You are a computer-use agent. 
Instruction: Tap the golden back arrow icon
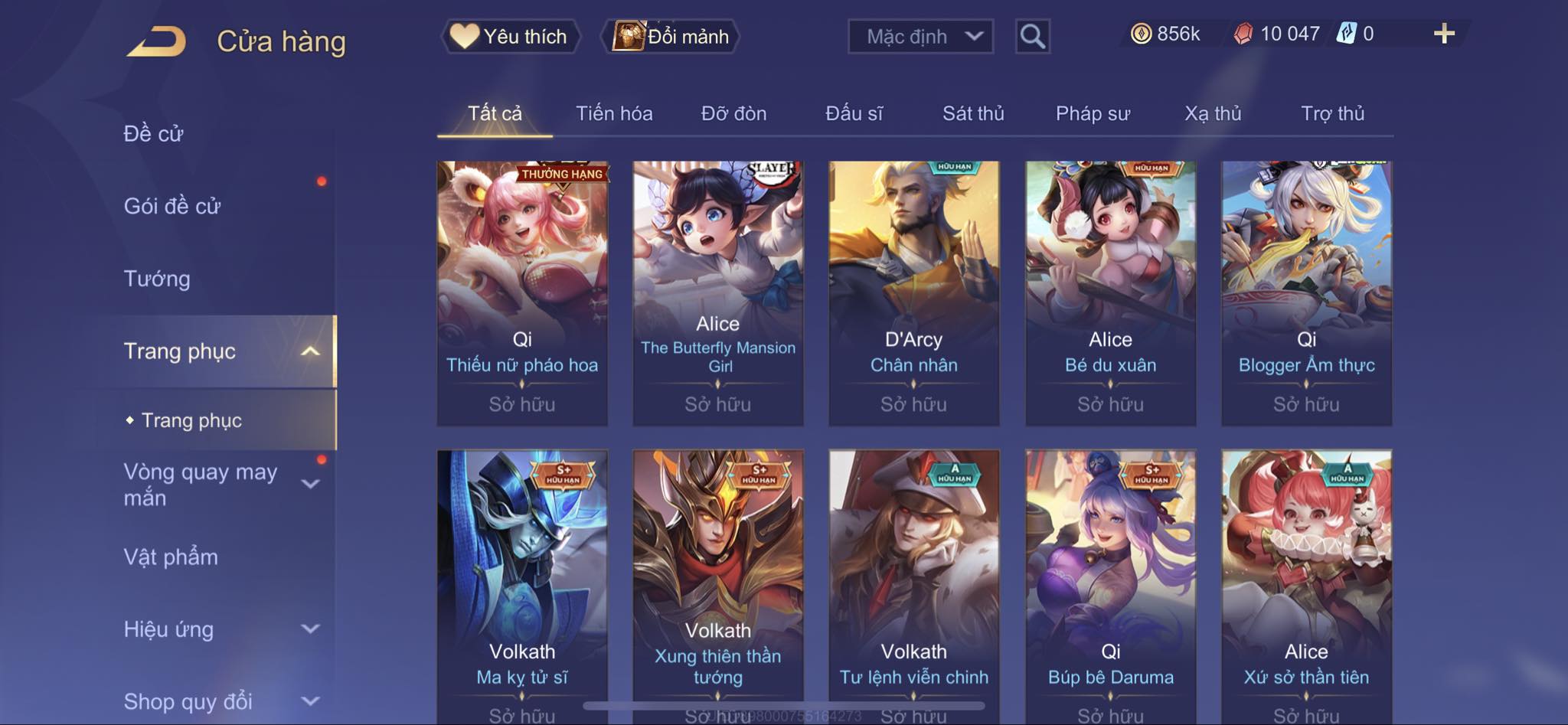[x=157, y=41]
